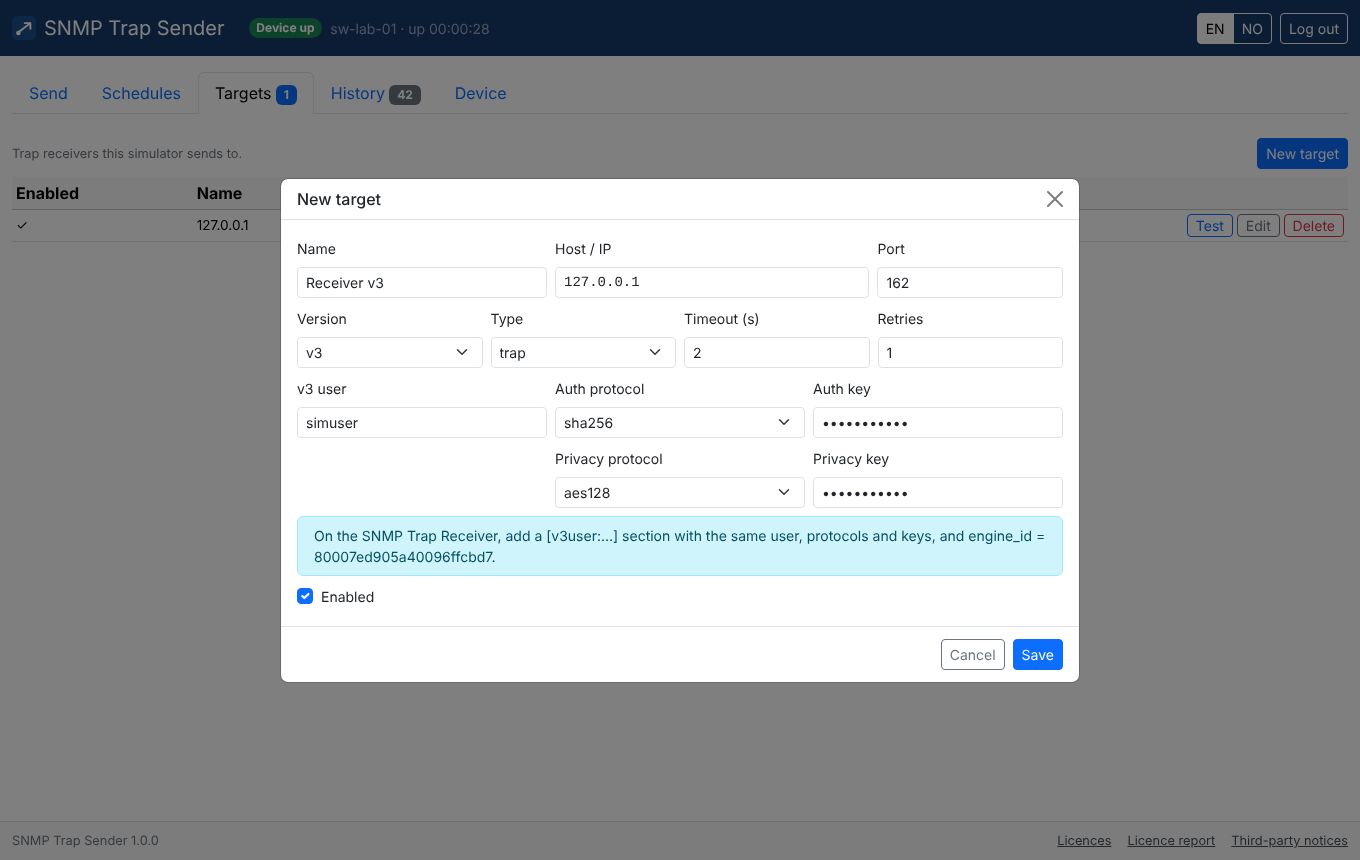Image resolution: width=1360 pixels, height=860 pixels.
Task: Focus the Timeout (s) field
Action: (777, 352)
